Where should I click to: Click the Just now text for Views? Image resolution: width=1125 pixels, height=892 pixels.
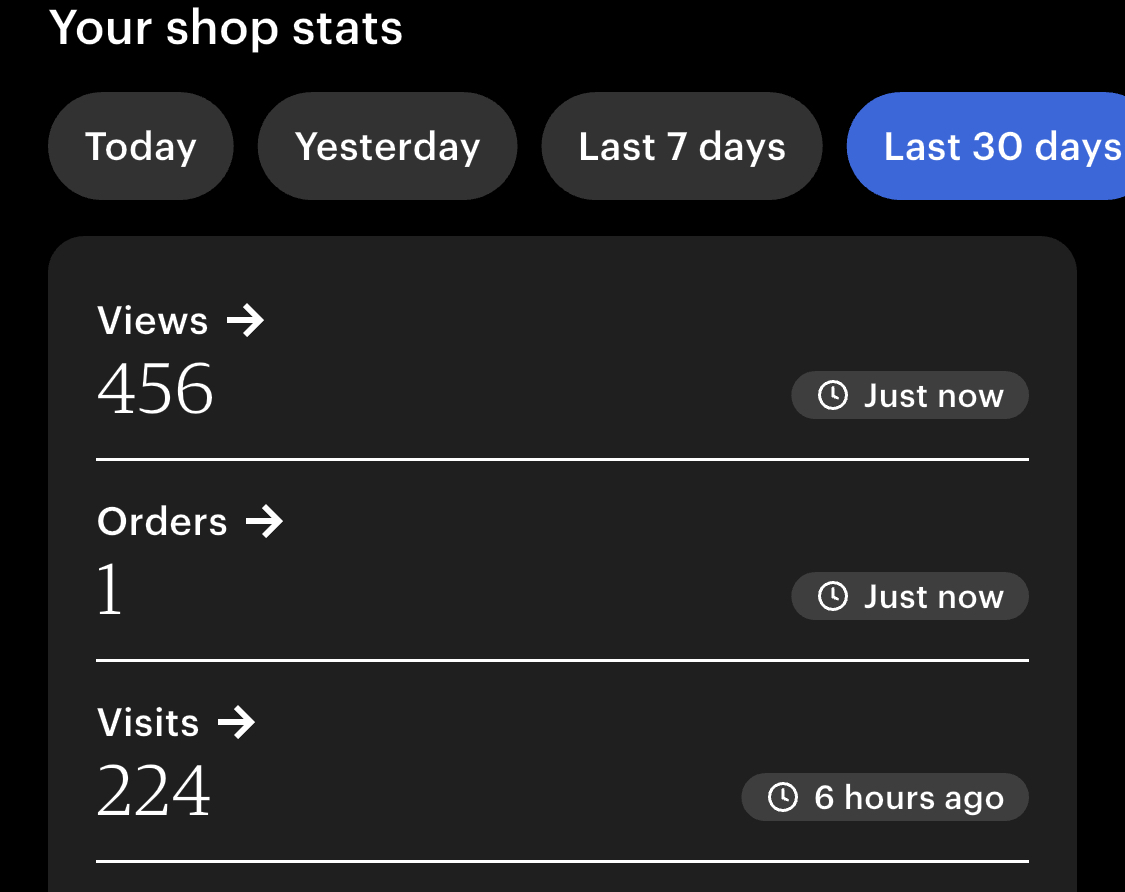tap(933, 396)
